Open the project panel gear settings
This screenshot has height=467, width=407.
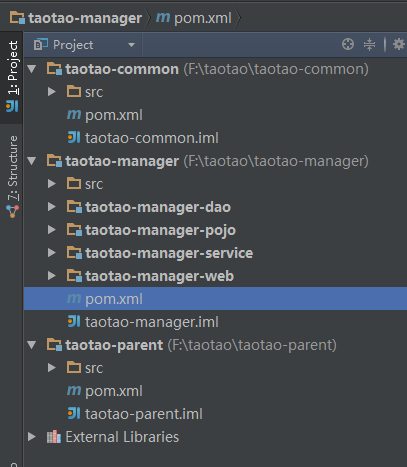pyautogui.click(x=399, y=44)
